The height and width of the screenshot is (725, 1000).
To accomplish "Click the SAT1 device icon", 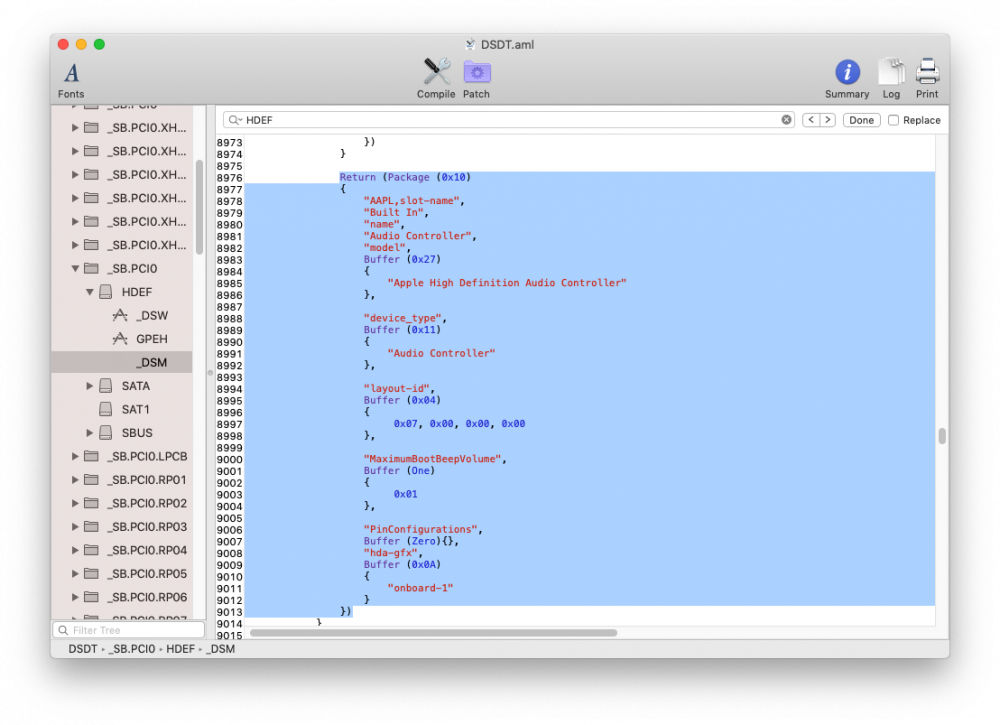I will tap(106, 409).
